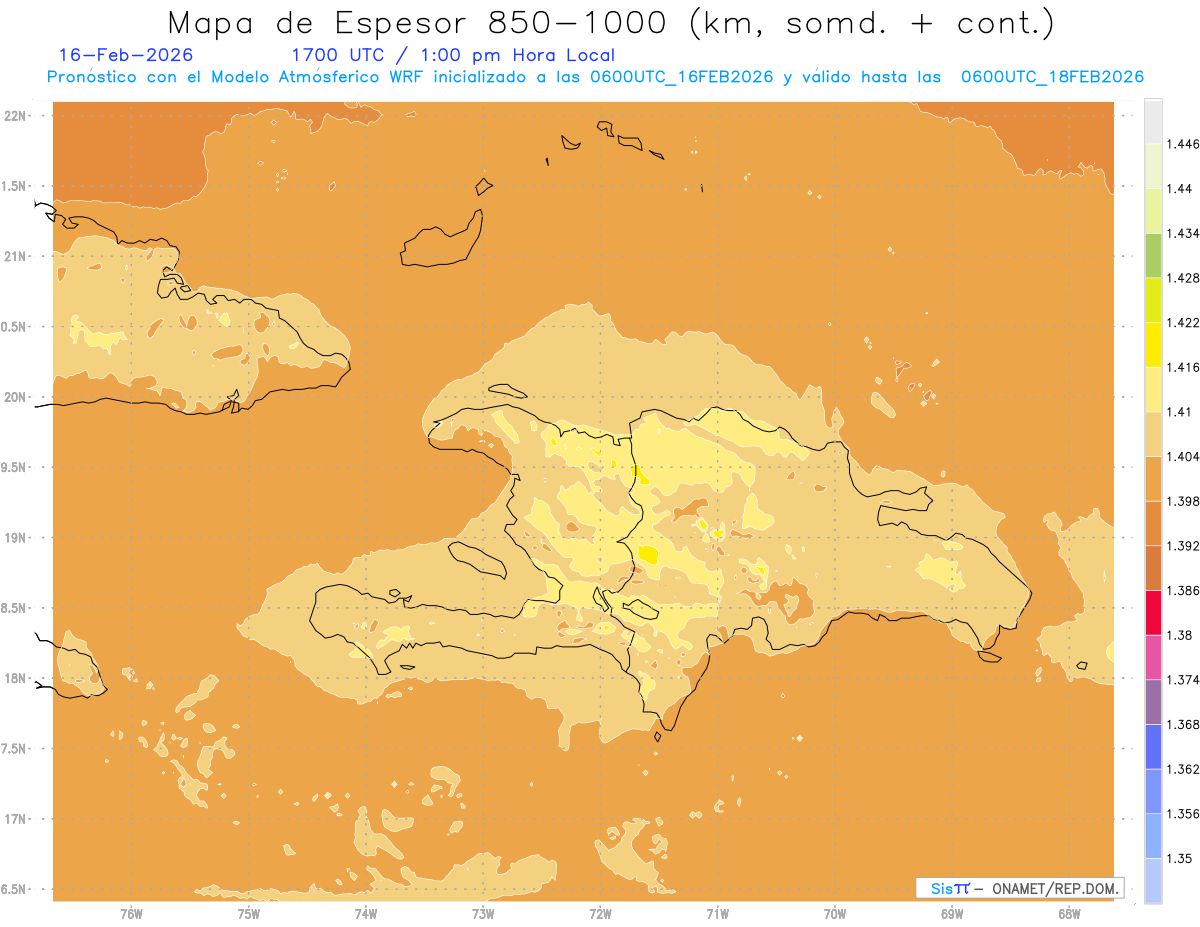Click the 'ONAMET/REP.DOM.' credit label
Image resolution: width=1200 pixels, height=927 pixels.
[x=1056, y=888]
